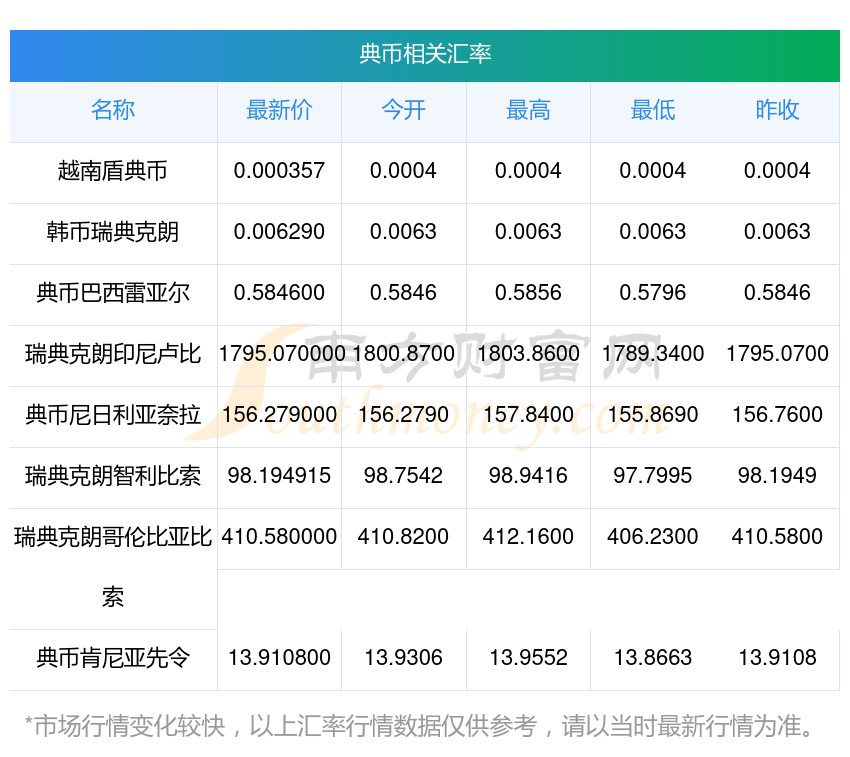
Task: Select the 0.5856 highest price cell
Action: pyautogui.click(x=528, y=293)
